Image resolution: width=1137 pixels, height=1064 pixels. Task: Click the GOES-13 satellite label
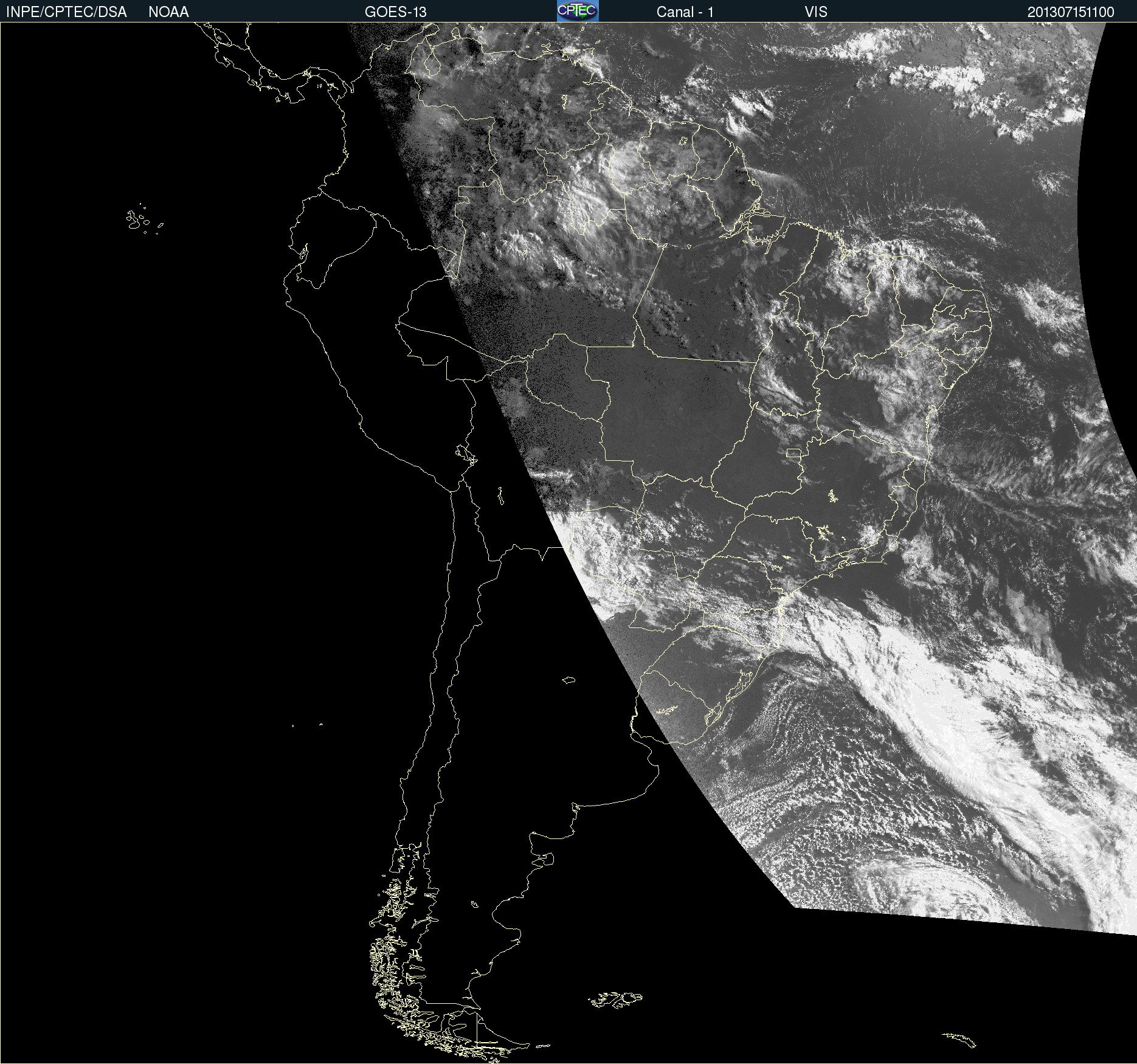tap(396, 12)
